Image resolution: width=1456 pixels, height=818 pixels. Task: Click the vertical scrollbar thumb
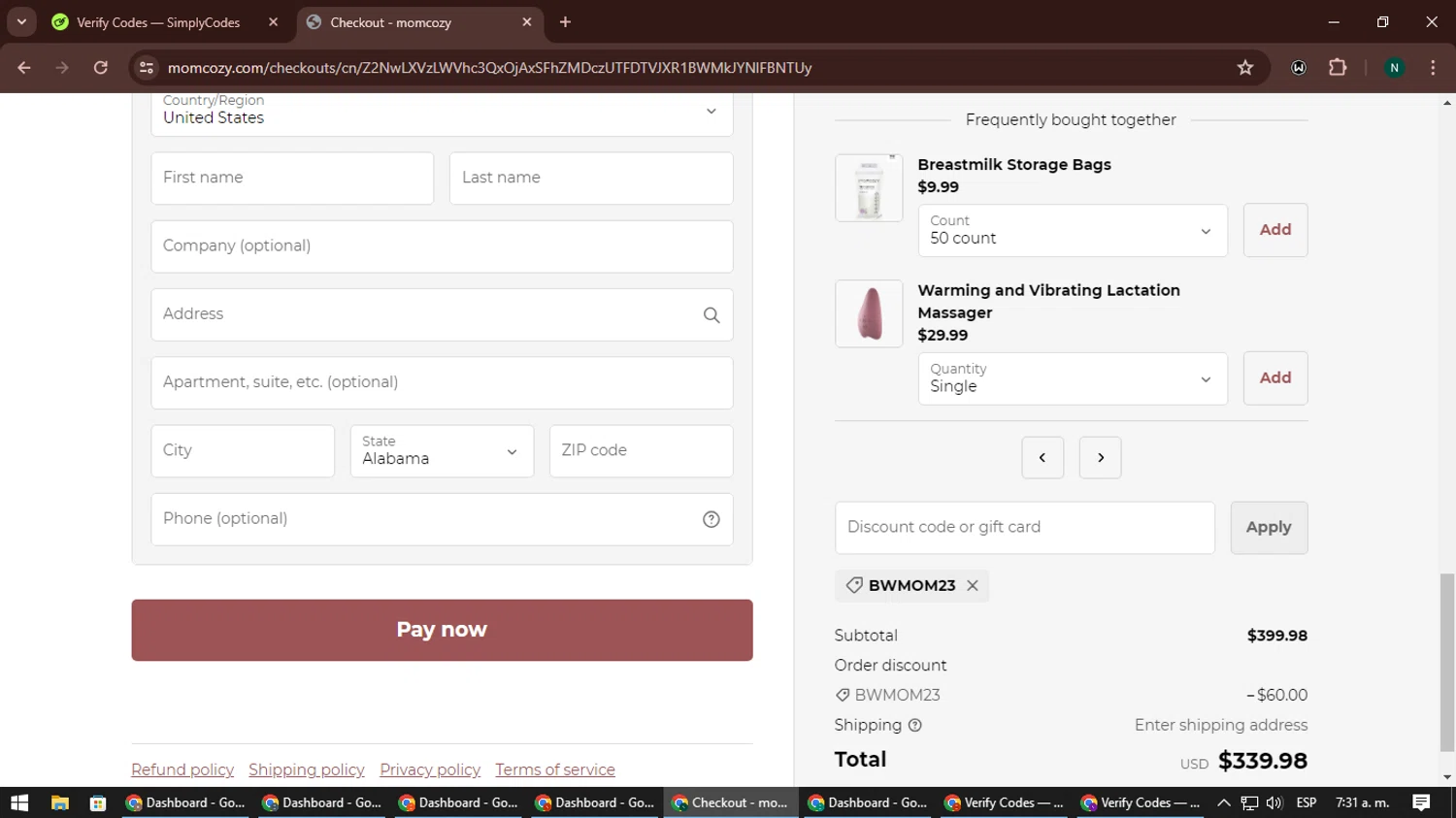click(1447, 663)
